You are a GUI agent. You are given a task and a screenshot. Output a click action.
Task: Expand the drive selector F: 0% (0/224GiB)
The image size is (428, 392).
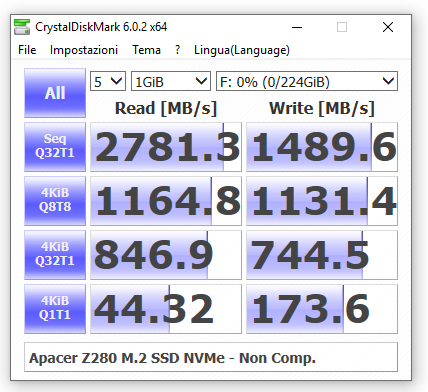pos(307,81)
